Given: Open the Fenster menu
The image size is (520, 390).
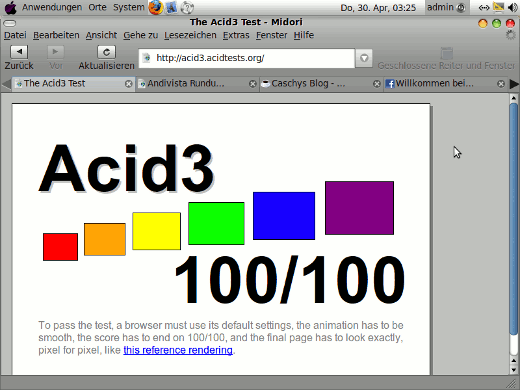Looking at the screenshot, I should coord(271,35).
